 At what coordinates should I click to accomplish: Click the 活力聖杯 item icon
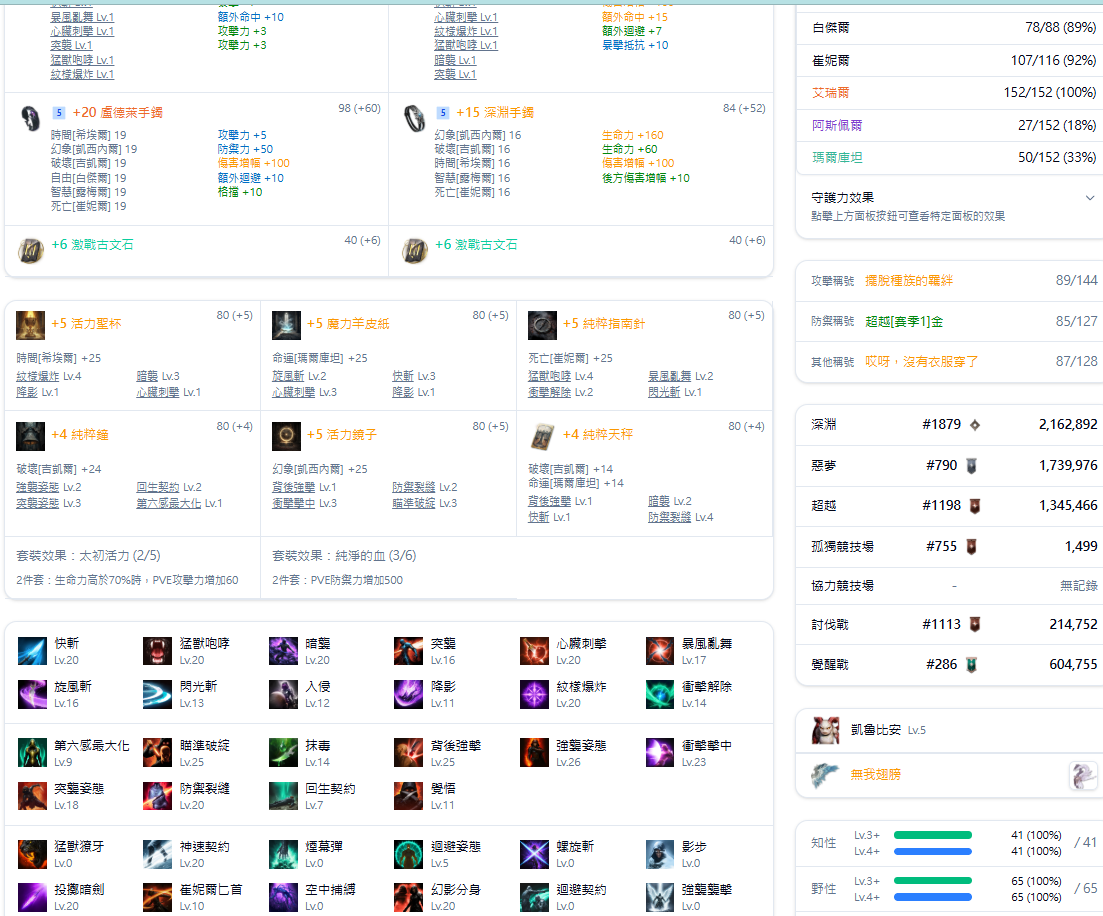pos(30,325)
